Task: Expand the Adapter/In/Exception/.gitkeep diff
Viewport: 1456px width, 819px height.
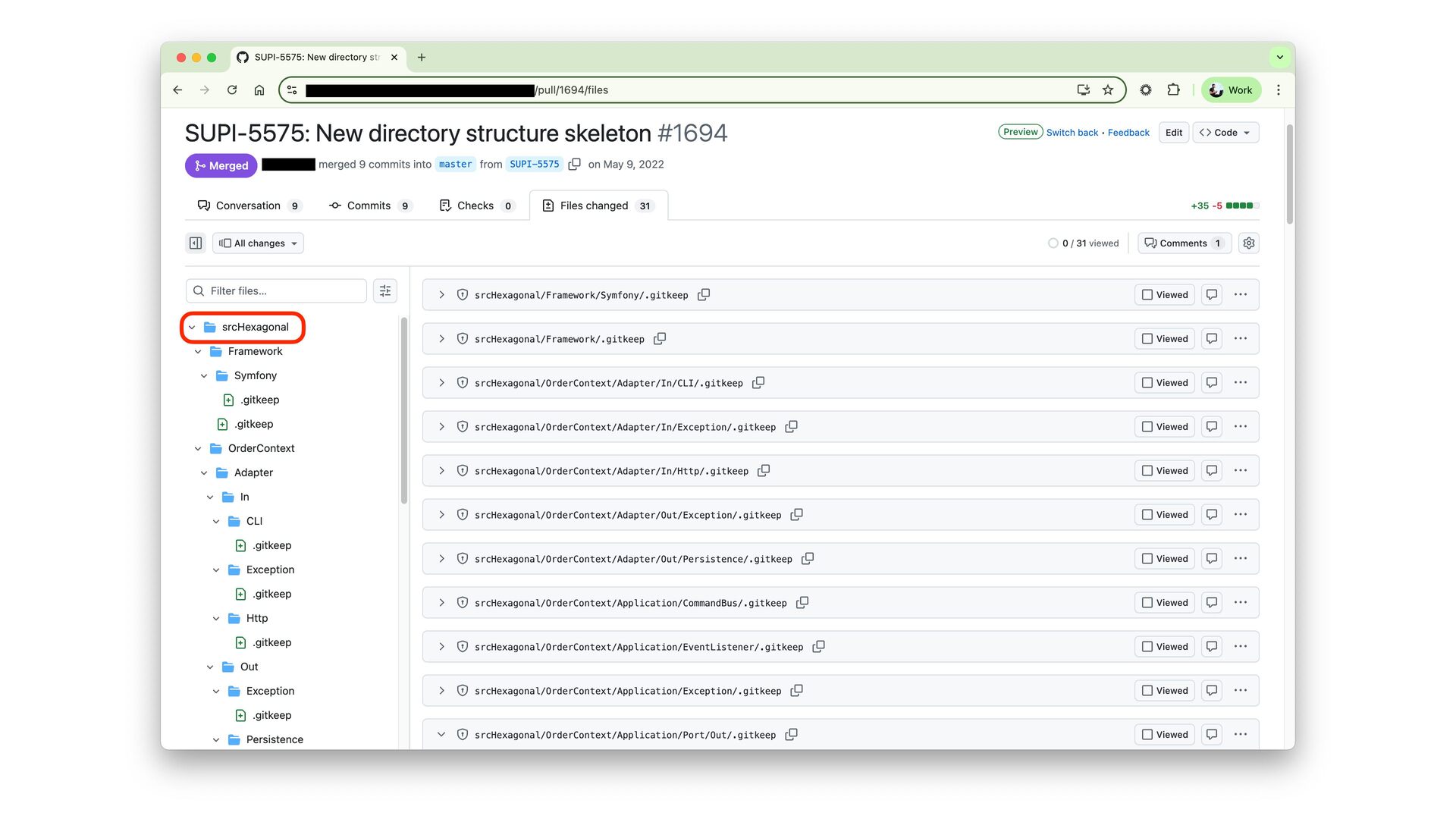Action: 441,427
